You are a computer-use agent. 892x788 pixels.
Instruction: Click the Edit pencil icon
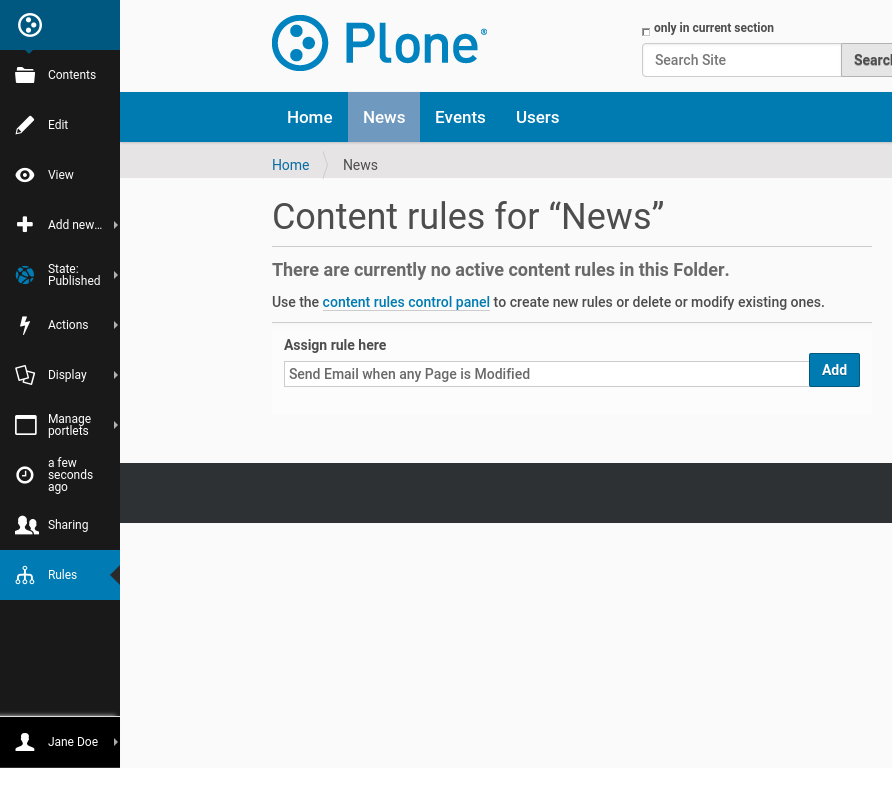25,125
